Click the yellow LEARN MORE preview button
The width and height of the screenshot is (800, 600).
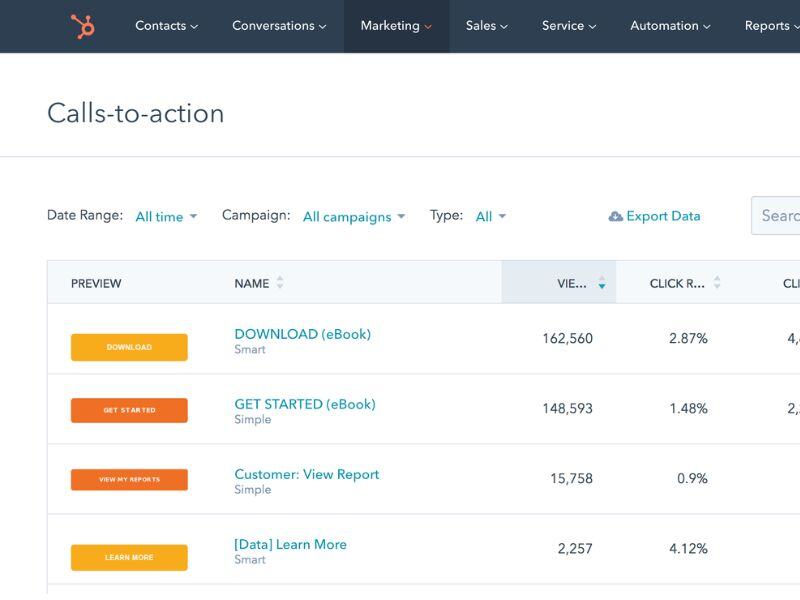pos(129,557)
